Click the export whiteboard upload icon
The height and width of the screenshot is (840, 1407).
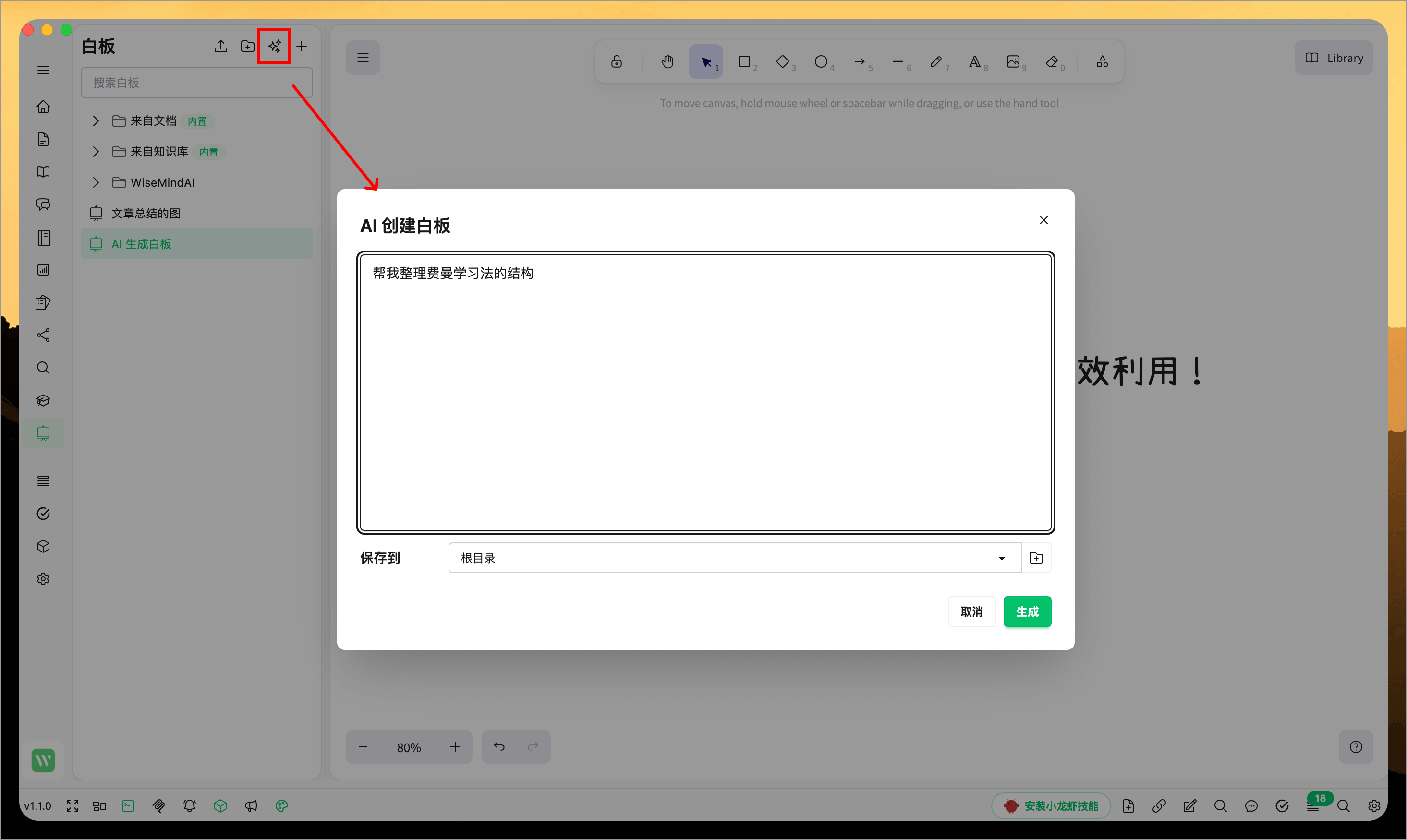click(221, 47)
